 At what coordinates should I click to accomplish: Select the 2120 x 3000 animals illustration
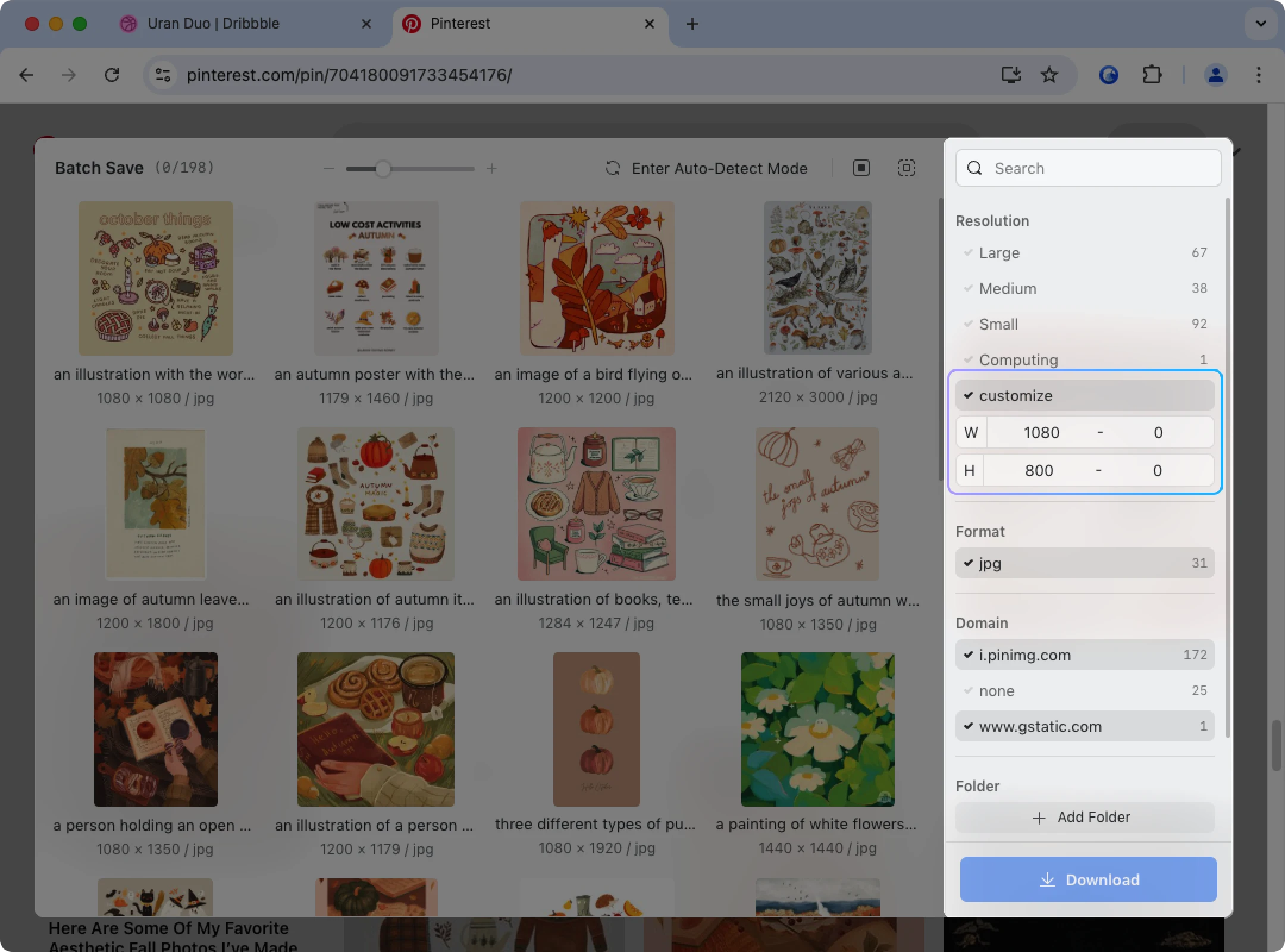[817, 277]
